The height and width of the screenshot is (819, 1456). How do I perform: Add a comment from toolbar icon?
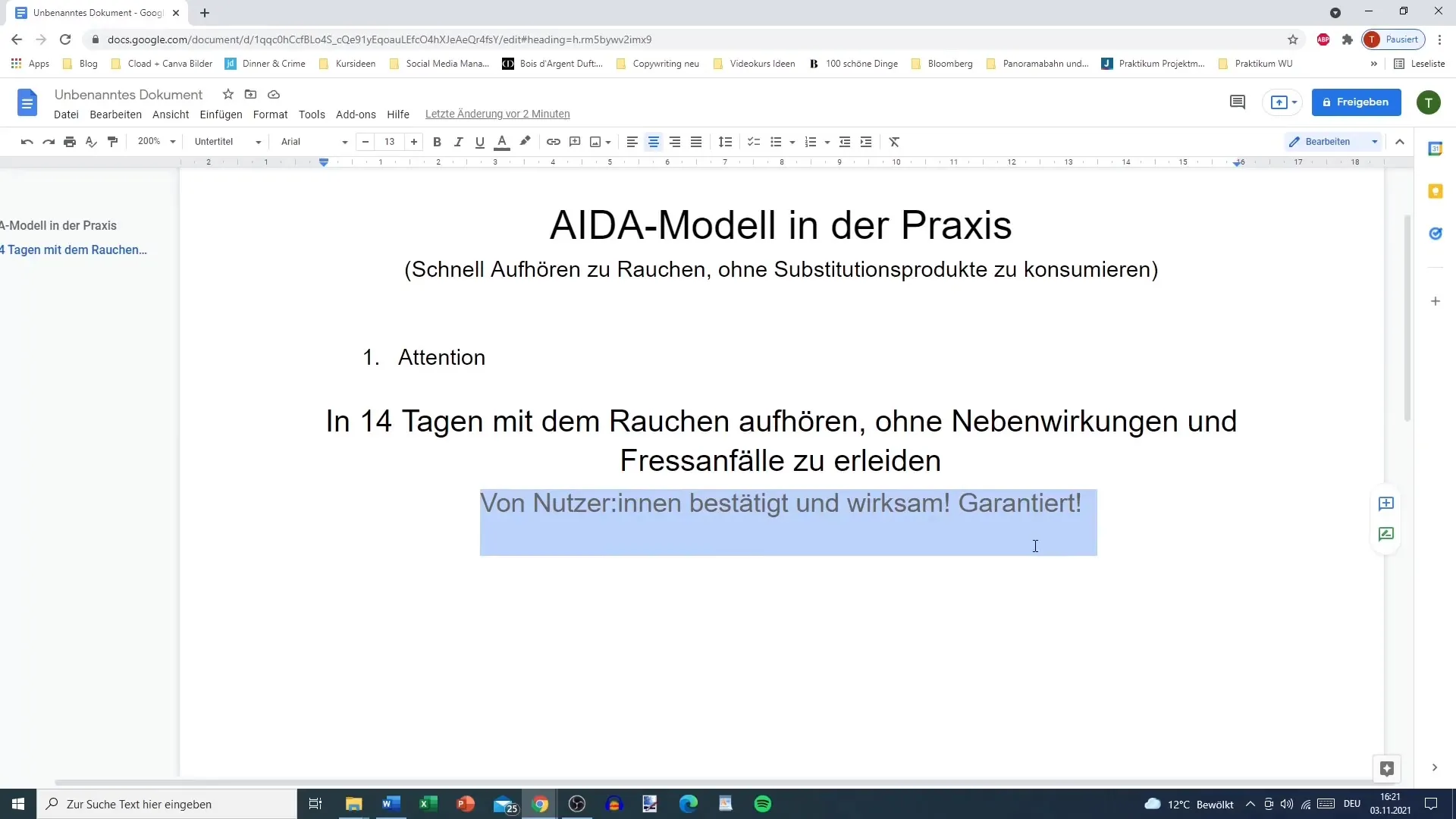(x=575, y=142)
